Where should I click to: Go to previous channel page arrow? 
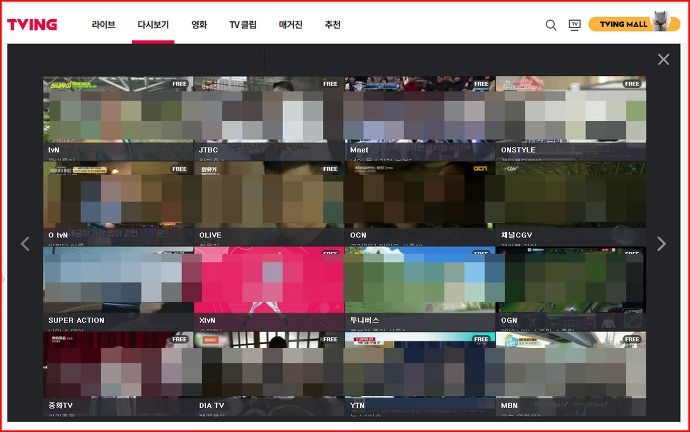point(26,244)
